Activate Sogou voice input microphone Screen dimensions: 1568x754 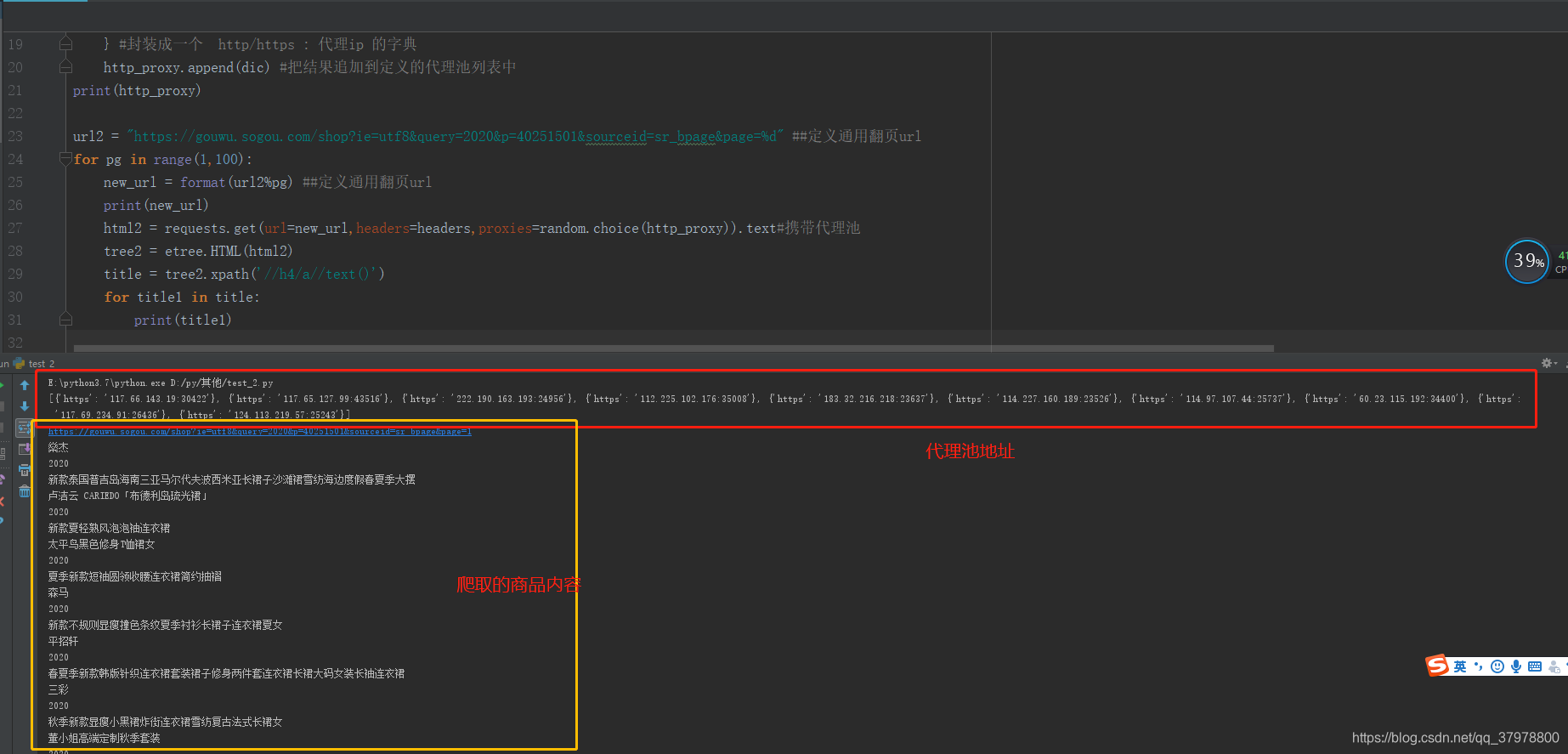click(1516, 666)
